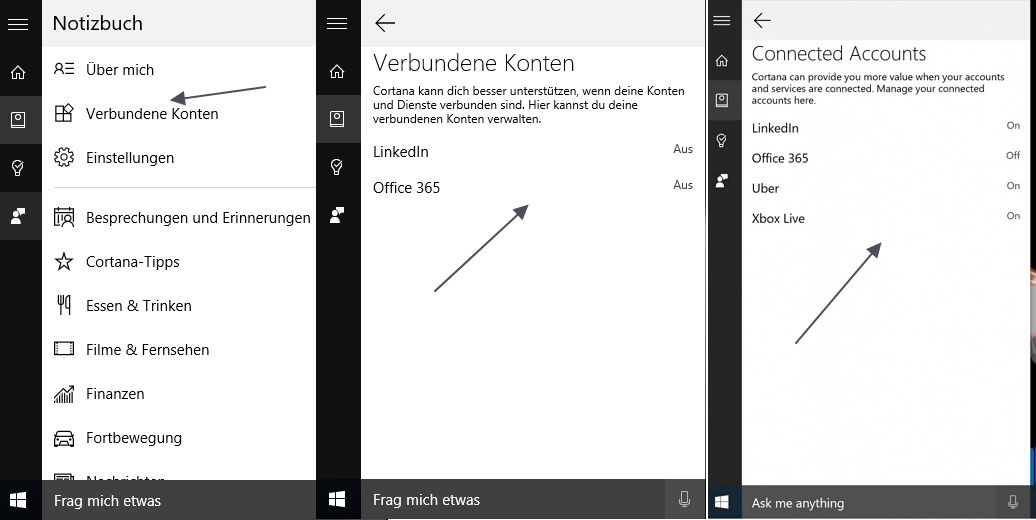Click Windows Start button below Connected Accounts panel
The image size is (1036, 520).
point(722,503)
